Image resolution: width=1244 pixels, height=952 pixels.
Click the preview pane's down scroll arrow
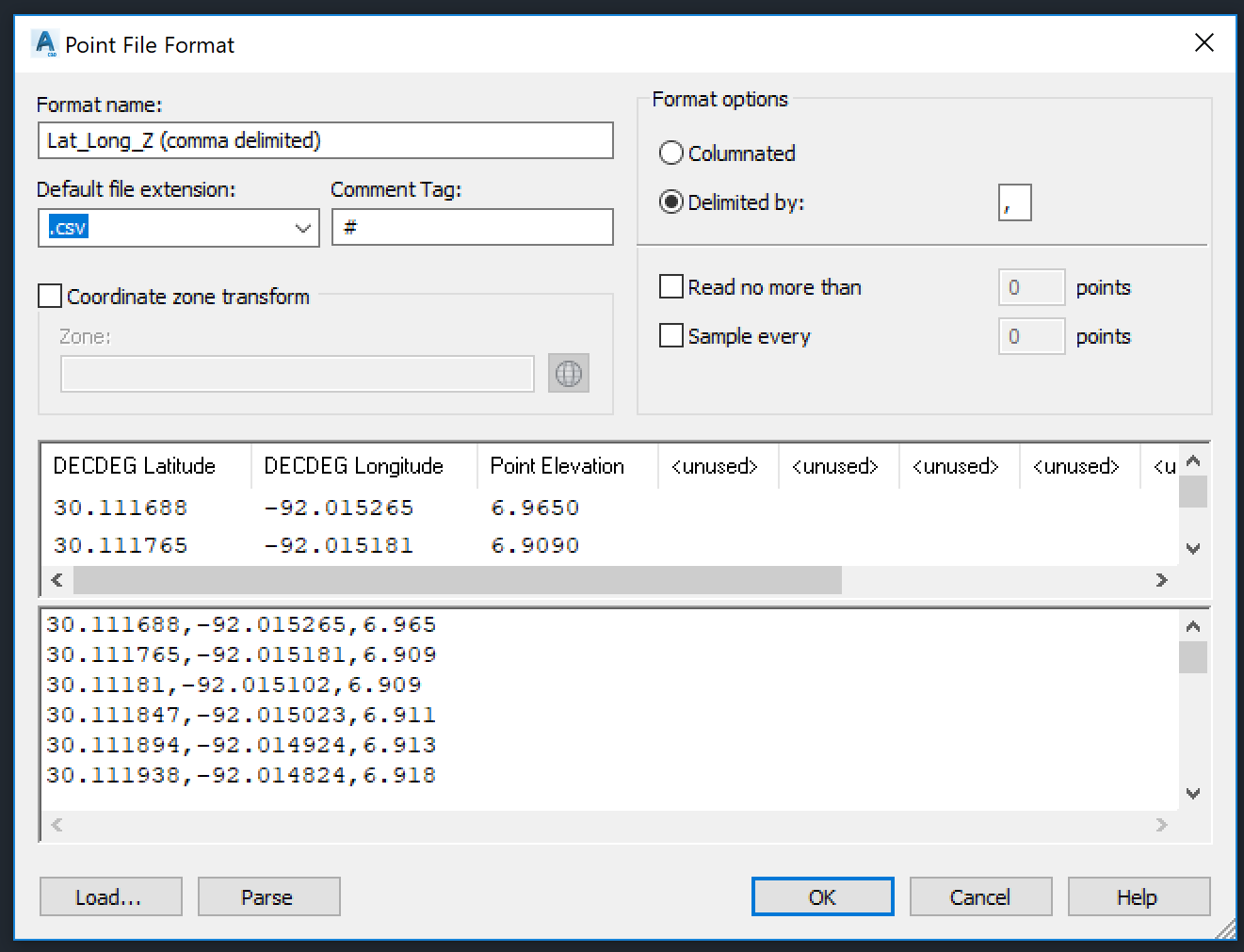tap(1193, 793)
